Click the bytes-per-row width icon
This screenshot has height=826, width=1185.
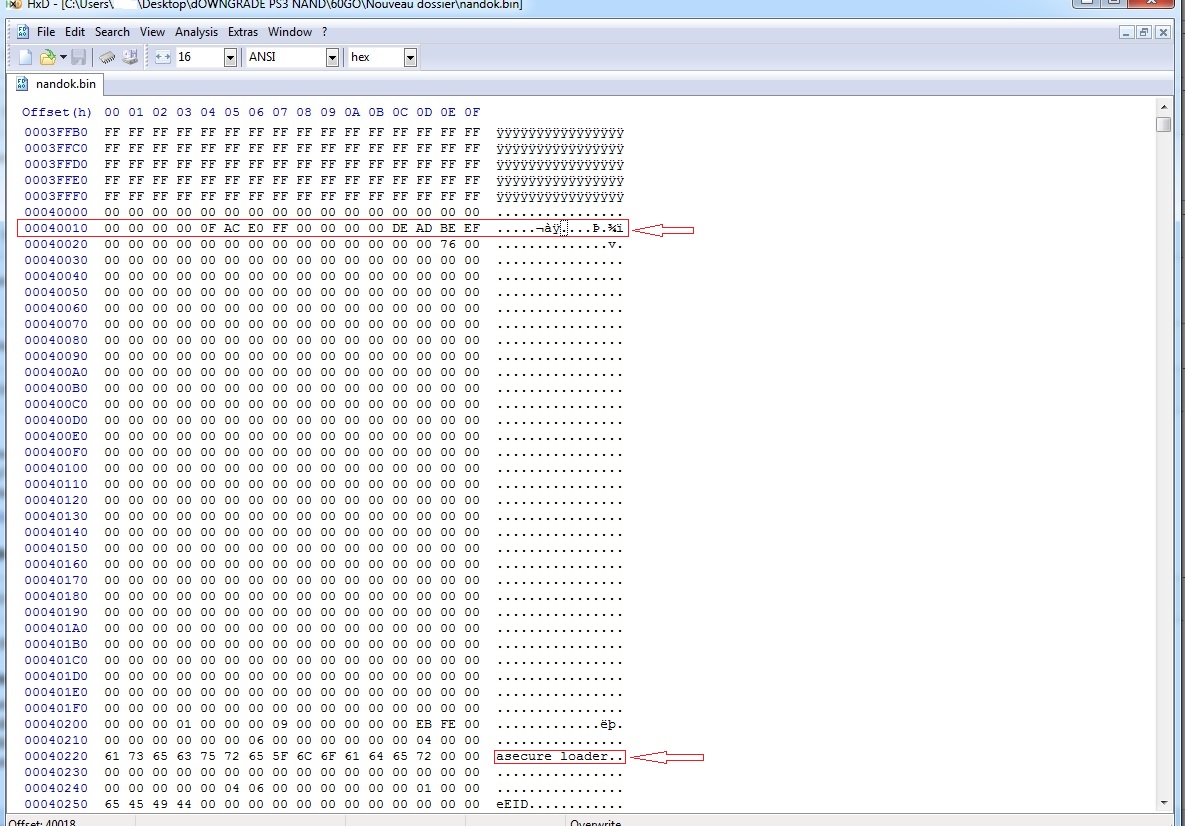163,58
